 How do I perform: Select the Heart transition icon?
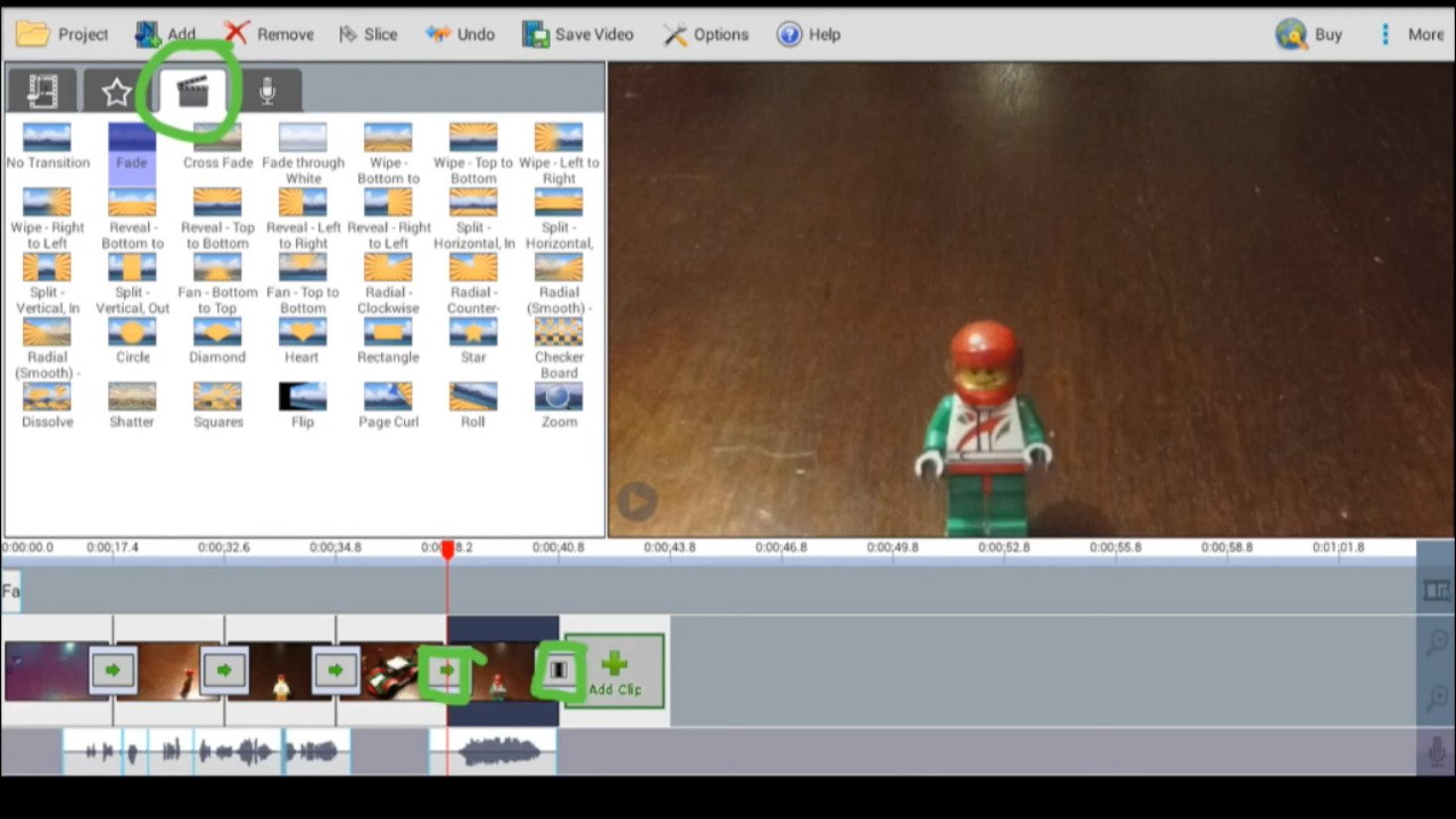[302, 333]
